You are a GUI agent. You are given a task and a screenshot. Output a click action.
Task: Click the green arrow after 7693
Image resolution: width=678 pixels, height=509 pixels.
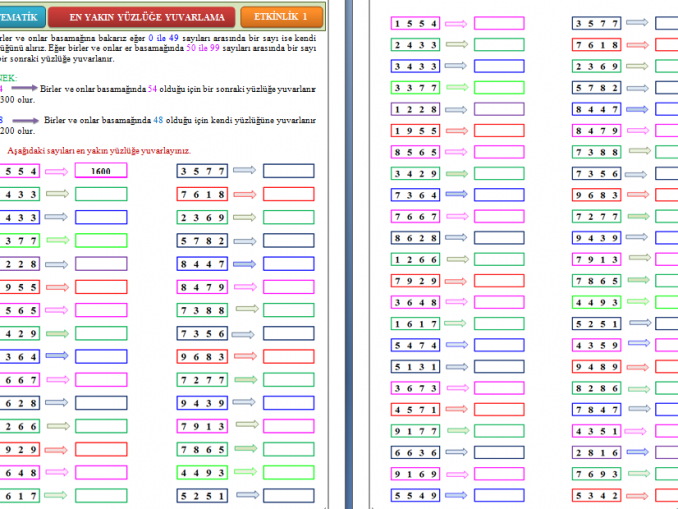(x=637, y=474)
